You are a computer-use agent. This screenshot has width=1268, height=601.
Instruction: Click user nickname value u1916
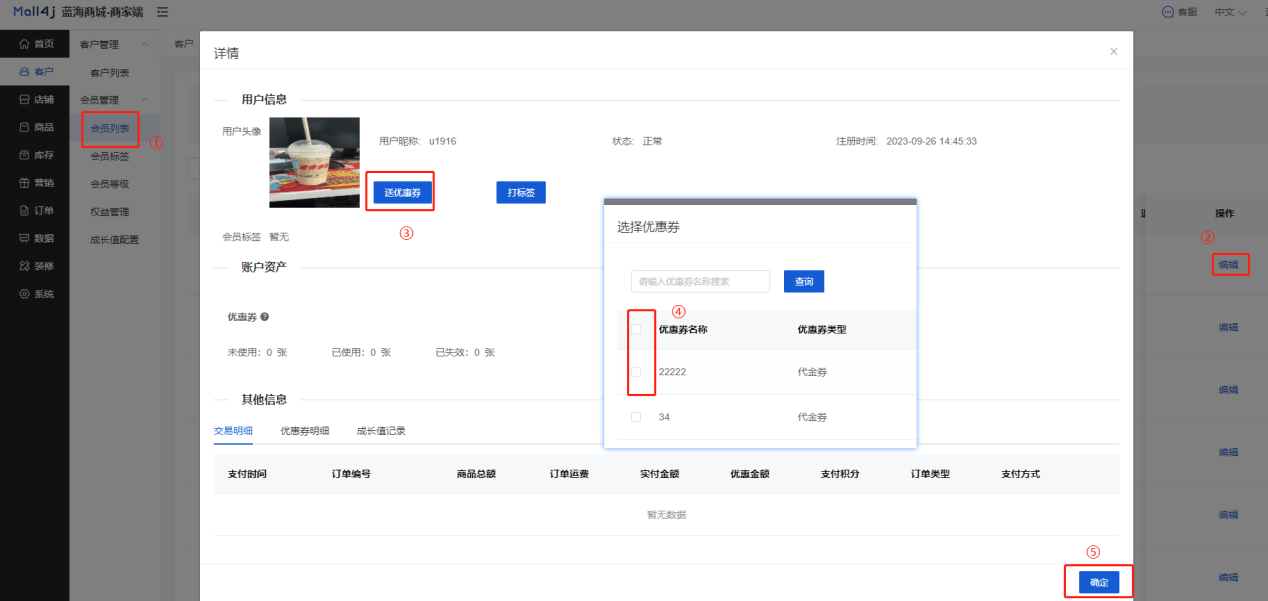pos(442,141)
